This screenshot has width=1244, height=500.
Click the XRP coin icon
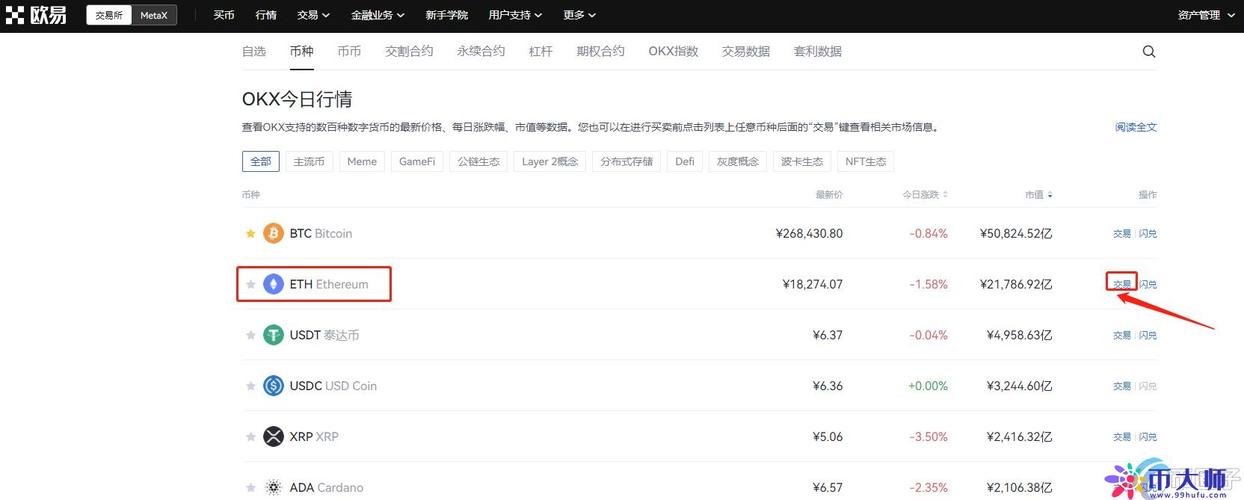(273, 437)
